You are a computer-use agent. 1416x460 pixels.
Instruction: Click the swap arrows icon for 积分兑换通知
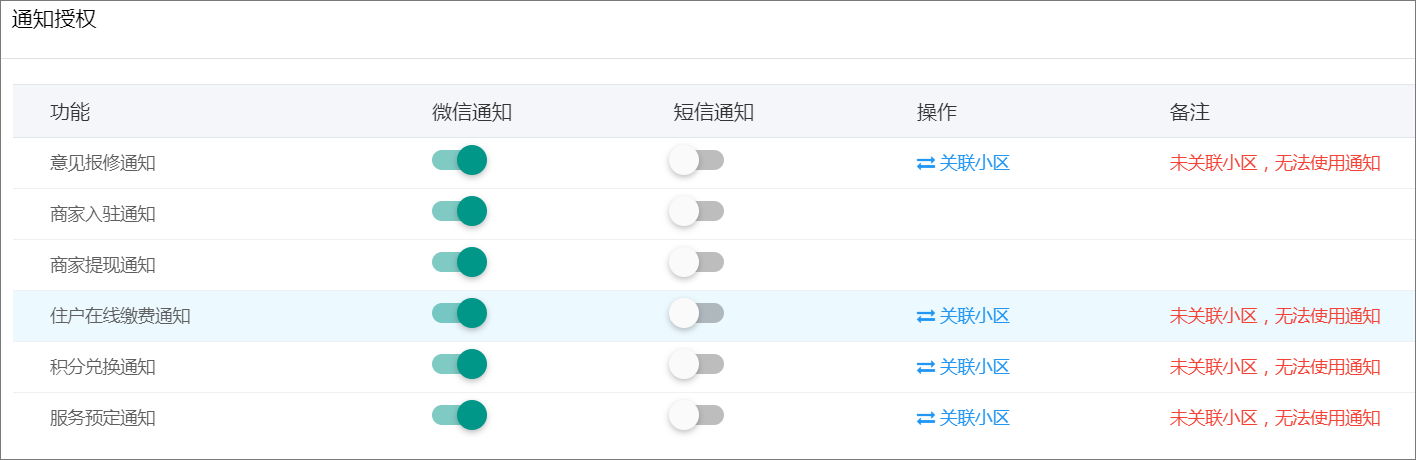(925, 367)
